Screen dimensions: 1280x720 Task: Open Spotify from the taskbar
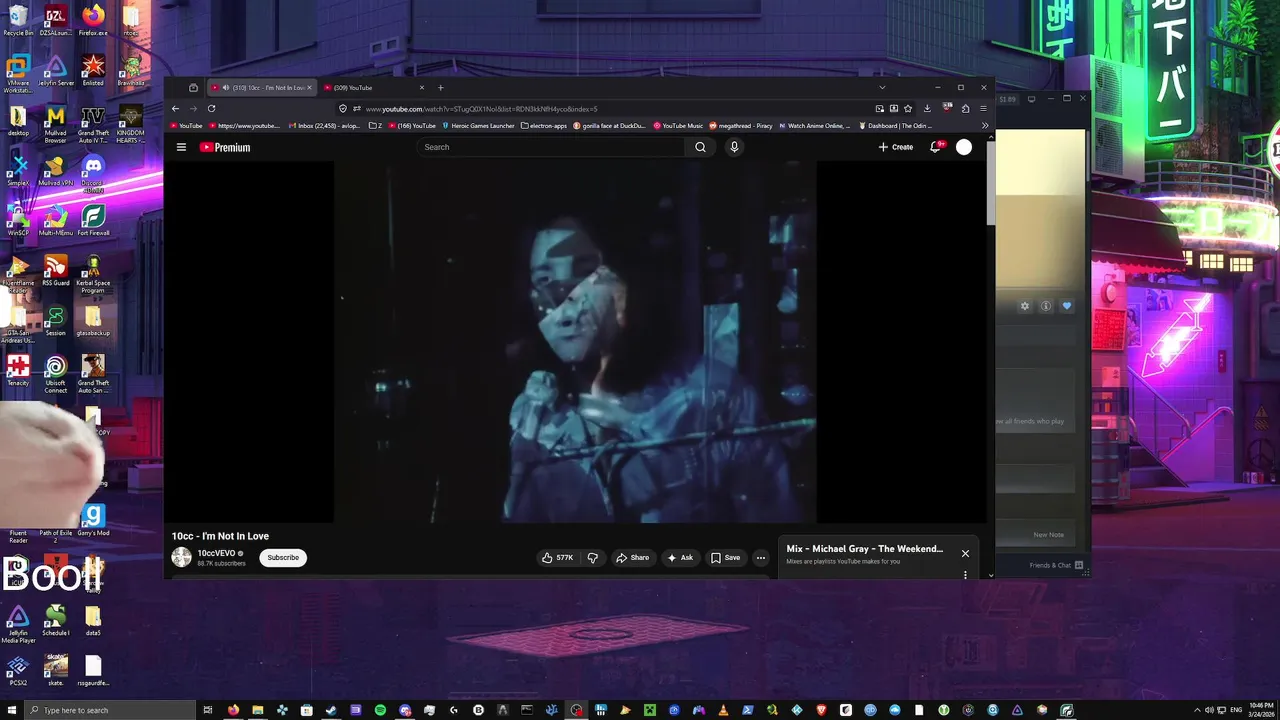pos(380,710)
